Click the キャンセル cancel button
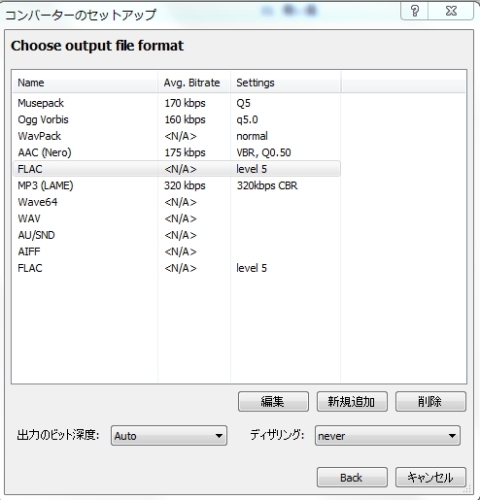This screenshot has height=500, width=480. 430,477
